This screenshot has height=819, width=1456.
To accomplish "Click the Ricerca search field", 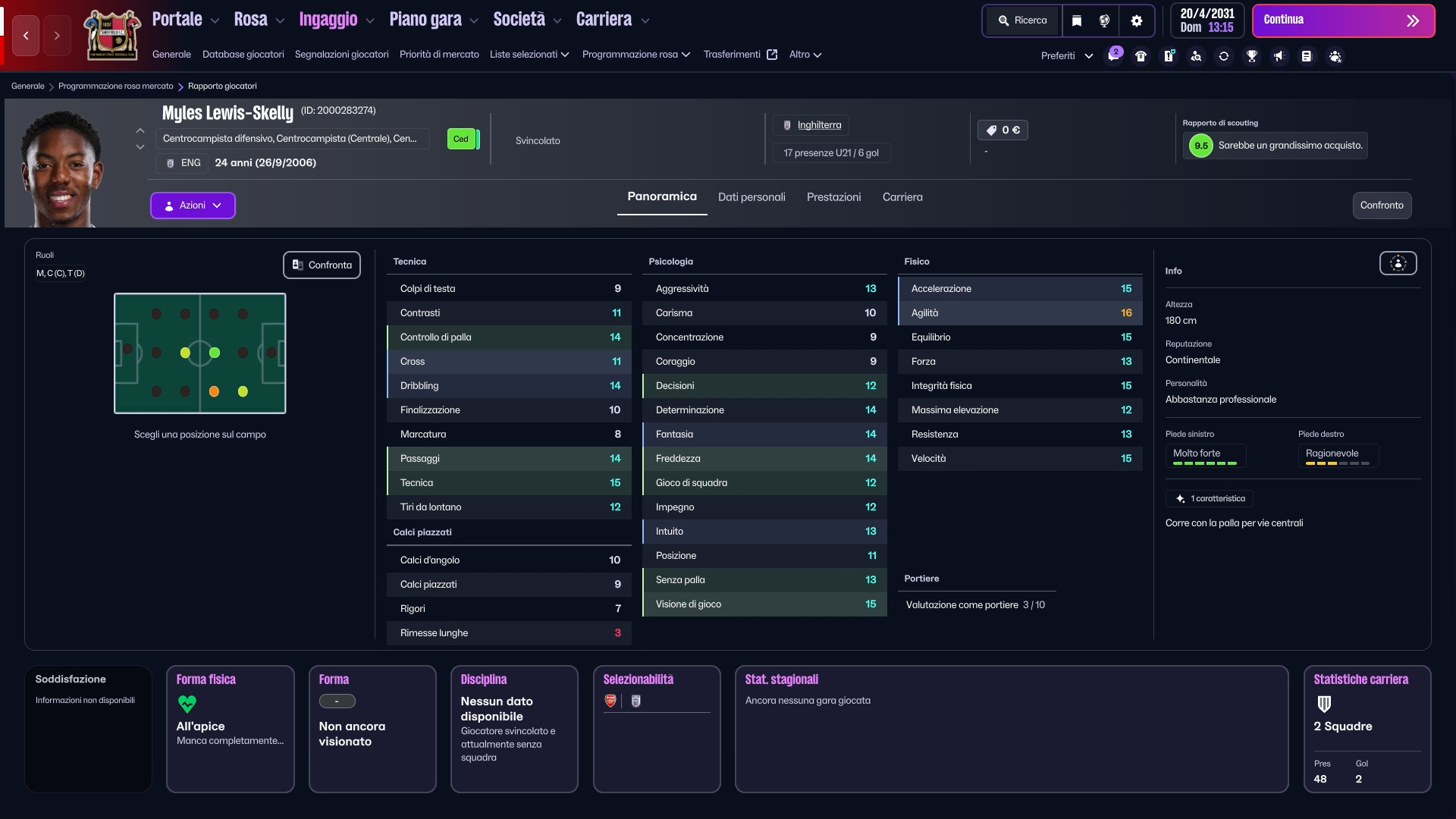I will click(1022, 20).
